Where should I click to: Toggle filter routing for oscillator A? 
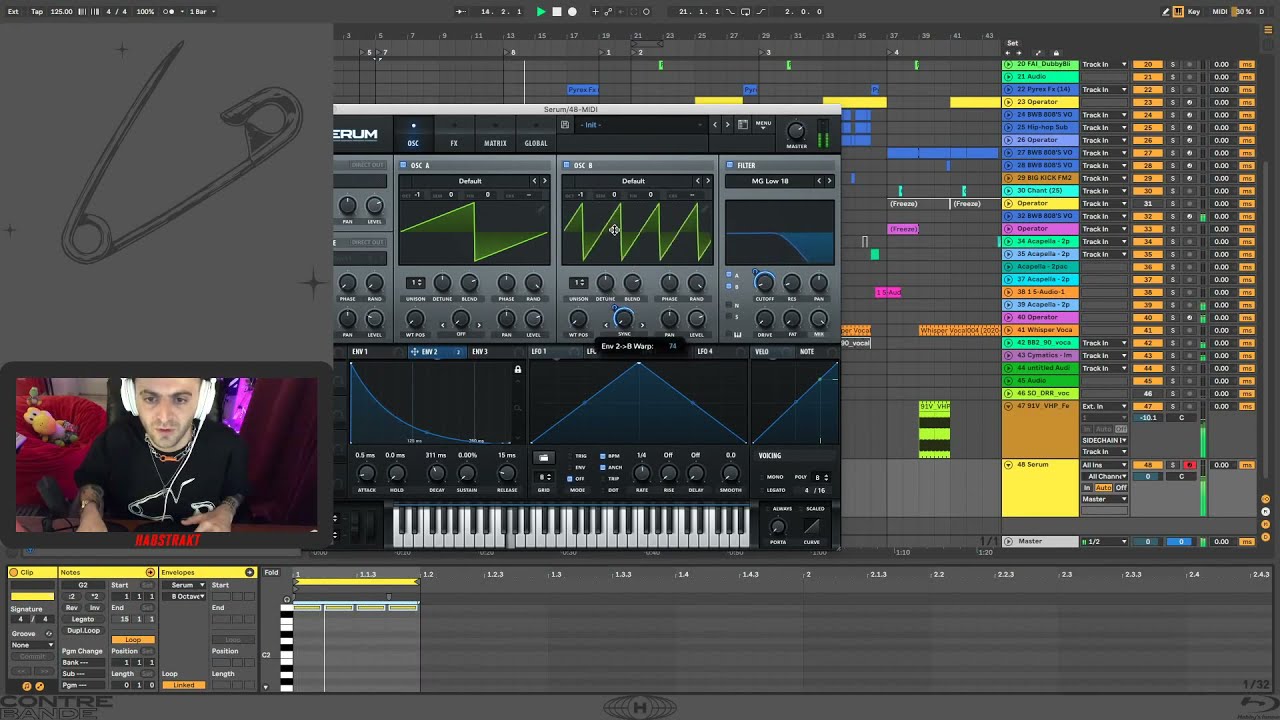[729, 275]
